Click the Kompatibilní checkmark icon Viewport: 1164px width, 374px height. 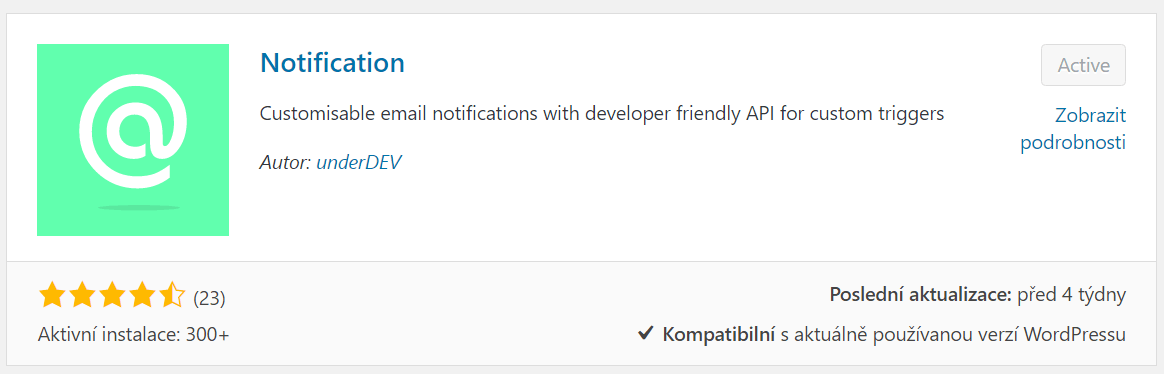click(x=645, y=335)
